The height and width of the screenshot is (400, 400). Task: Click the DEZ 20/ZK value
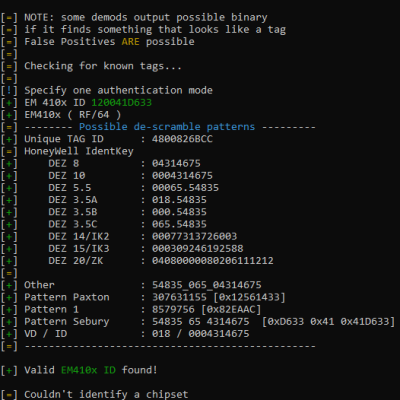point(213,261)
